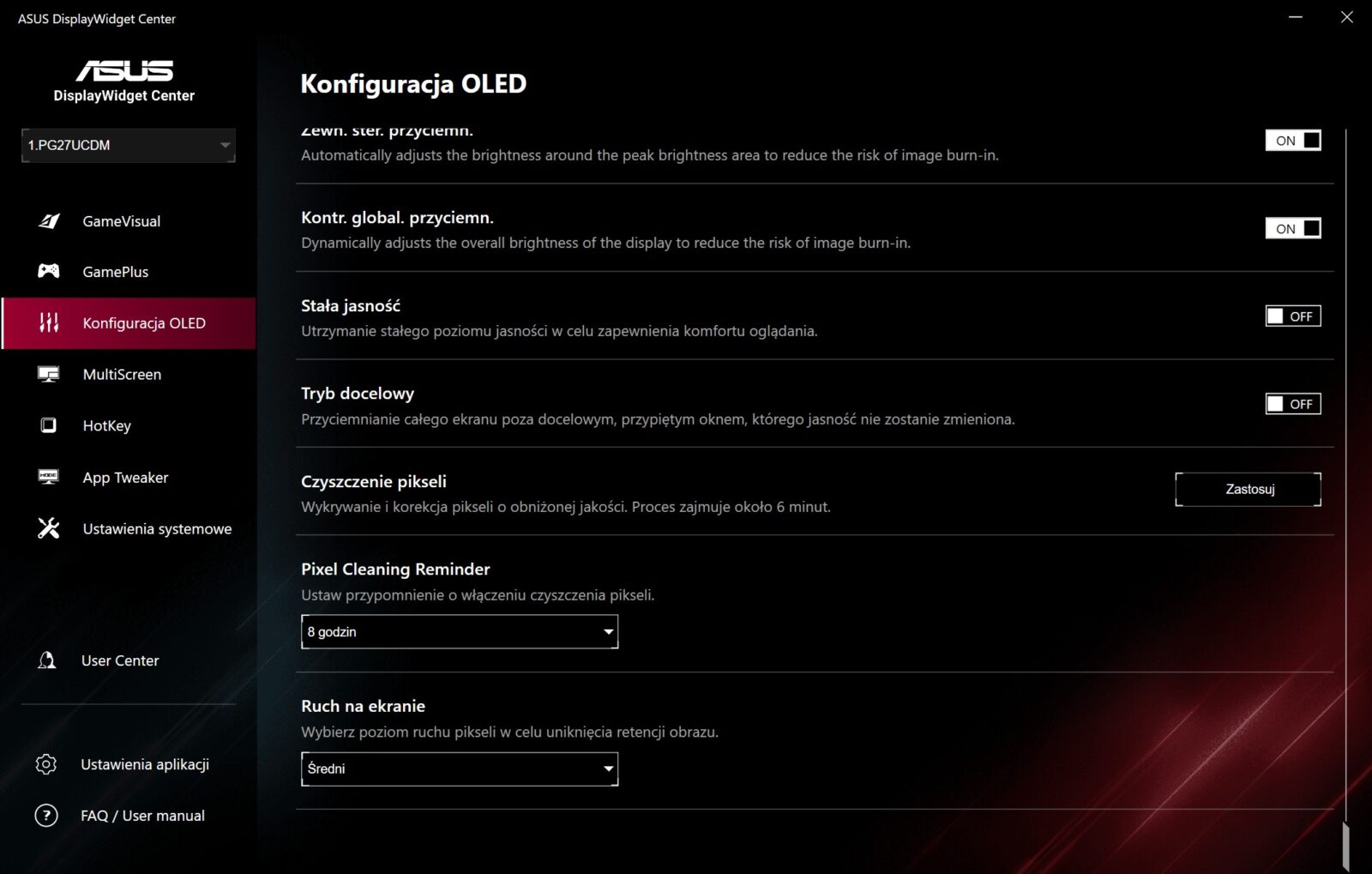Click the GameVisual ROG logo icon
1372x874 pixels.
pyautogui.click(x=49, y=221)
